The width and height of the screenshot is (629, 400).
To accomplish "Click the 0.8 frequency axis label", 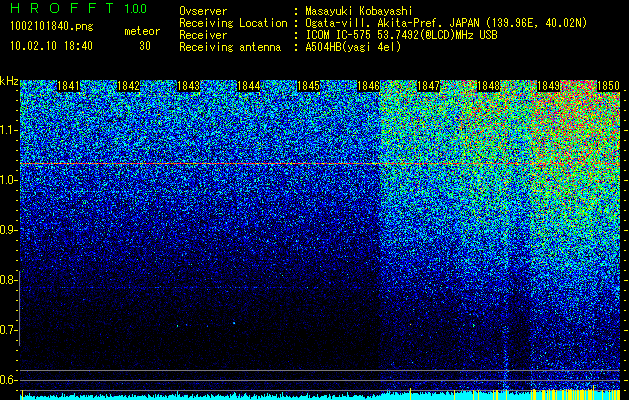I will 8,280.
